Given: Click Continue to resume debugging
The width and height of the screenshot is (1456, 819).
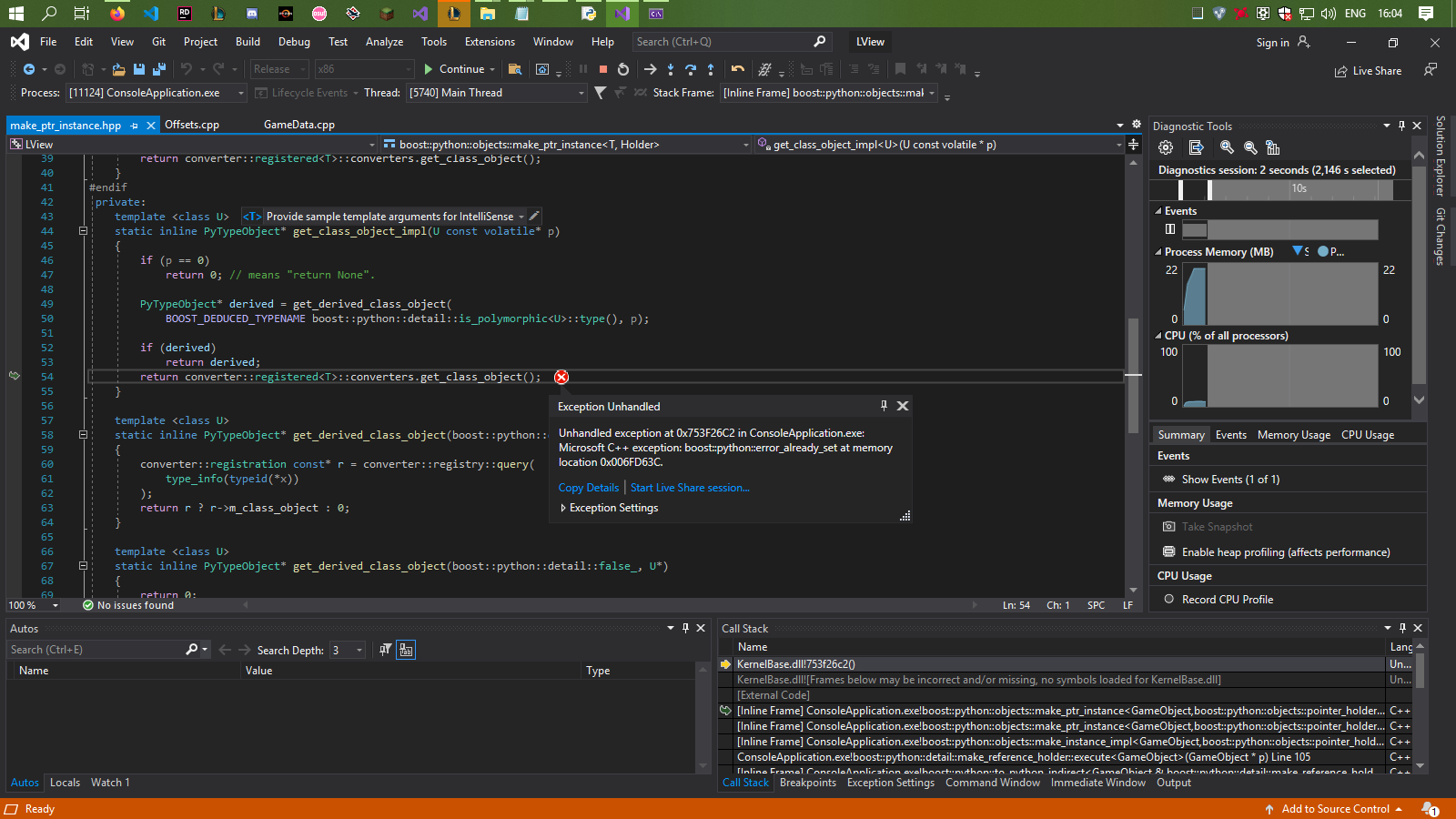Looking at the screenshot, I should 454,69.
